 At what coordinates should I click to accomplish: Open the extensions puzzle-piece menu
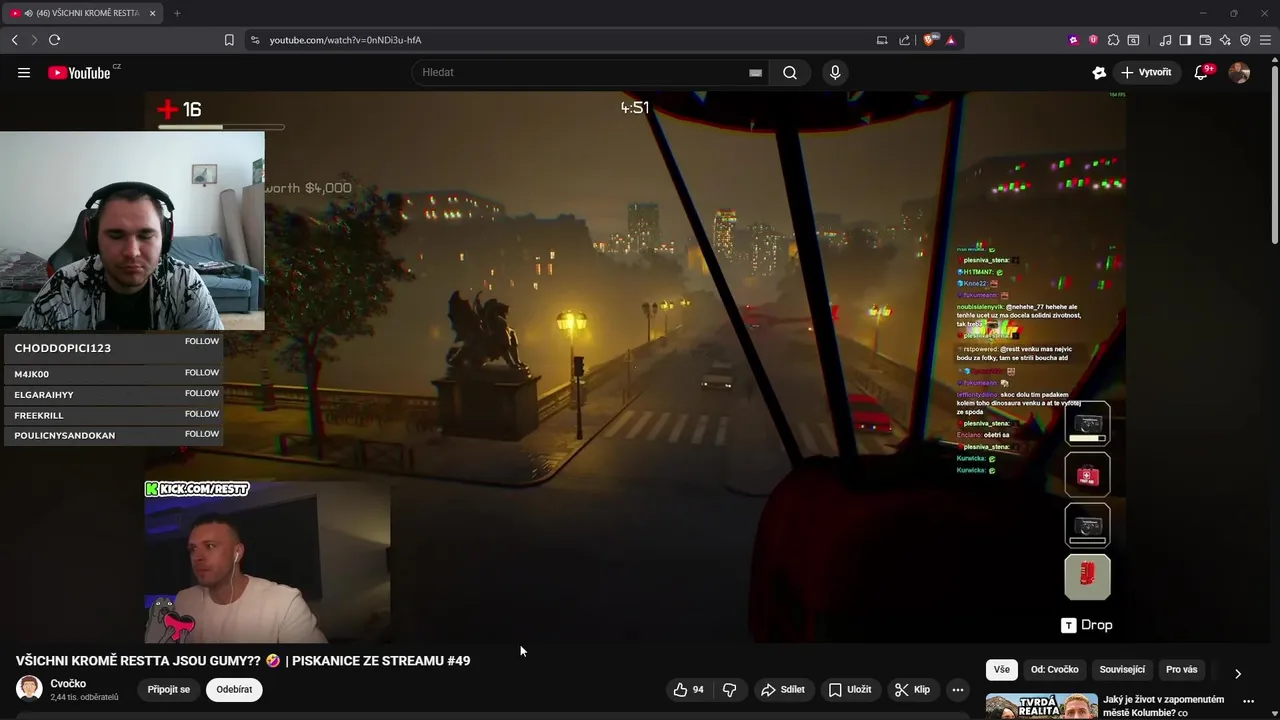point(1113,40)
